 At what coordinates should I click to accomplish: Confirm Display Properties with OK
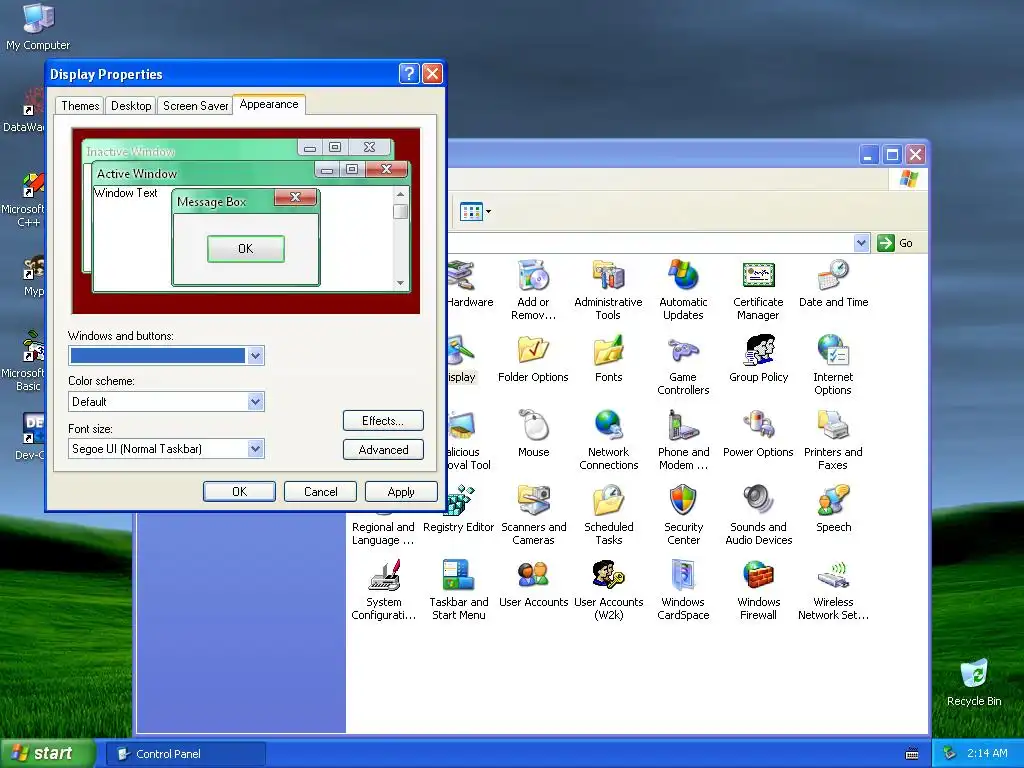coord(239,491)
